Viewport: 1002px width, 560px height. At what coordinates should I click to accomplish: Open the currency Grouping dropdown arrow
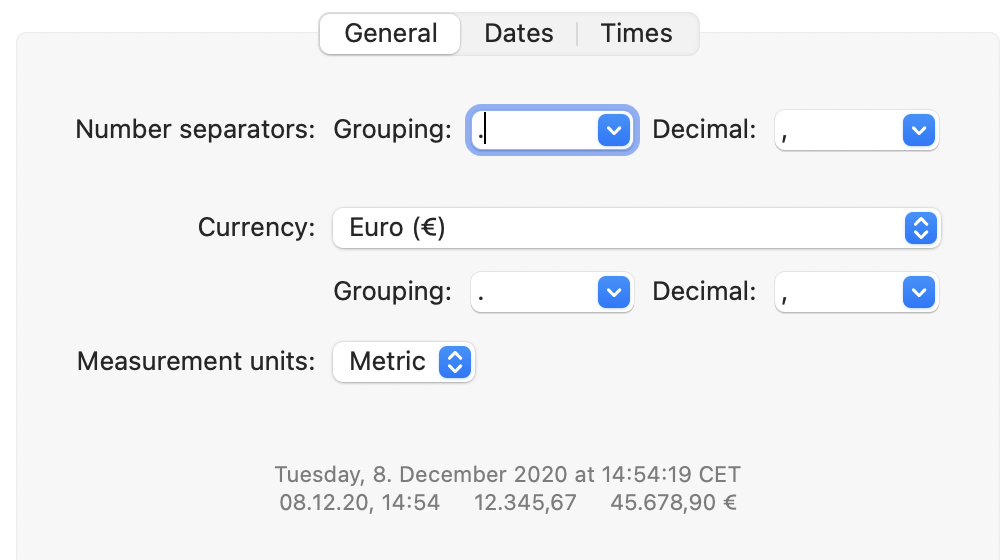tap(612, 292)
